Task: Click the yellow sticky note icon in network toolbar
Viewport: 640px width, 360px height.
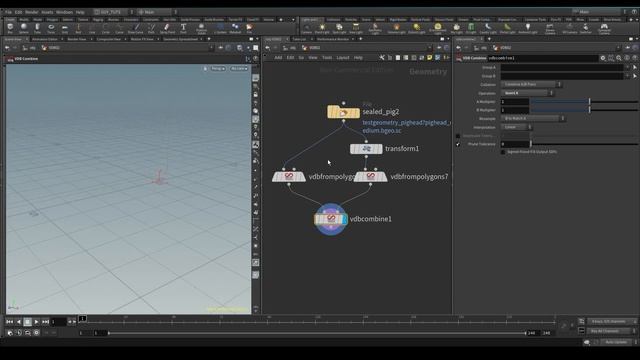Action: point(429,58)
